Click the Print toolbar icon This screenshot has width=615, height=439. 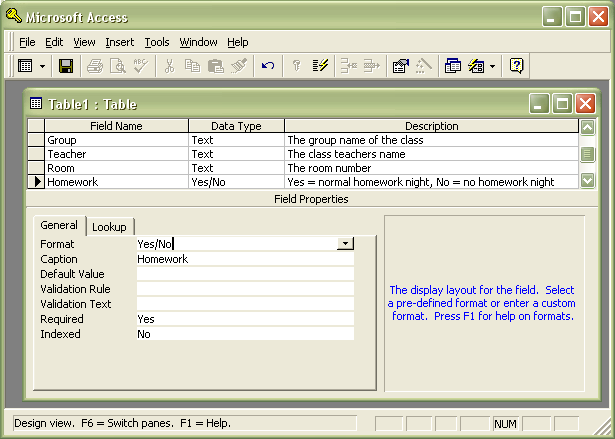(x=95, y=66)
